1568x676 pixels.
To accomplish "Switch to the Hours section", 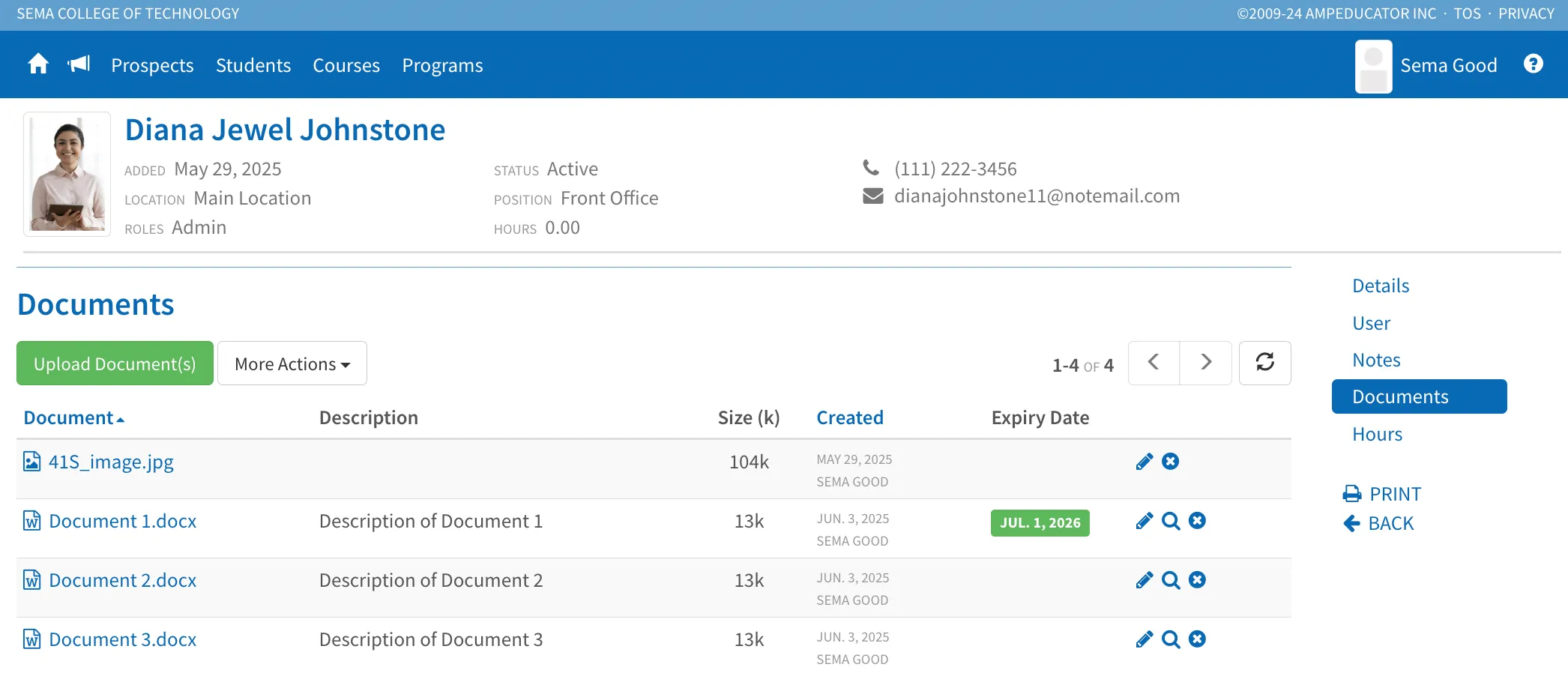I will pyautogui.click(x=1377, y=435).
